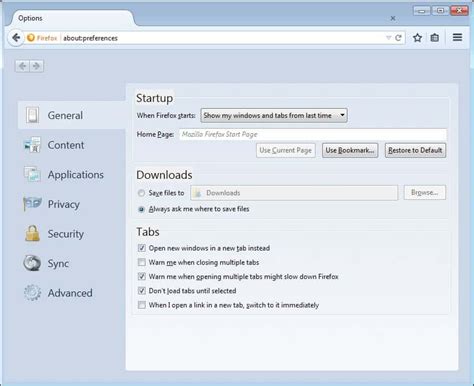Select the General label in the sidebar
Viewport: 474px width, 386px height.
tap(65, 115)
